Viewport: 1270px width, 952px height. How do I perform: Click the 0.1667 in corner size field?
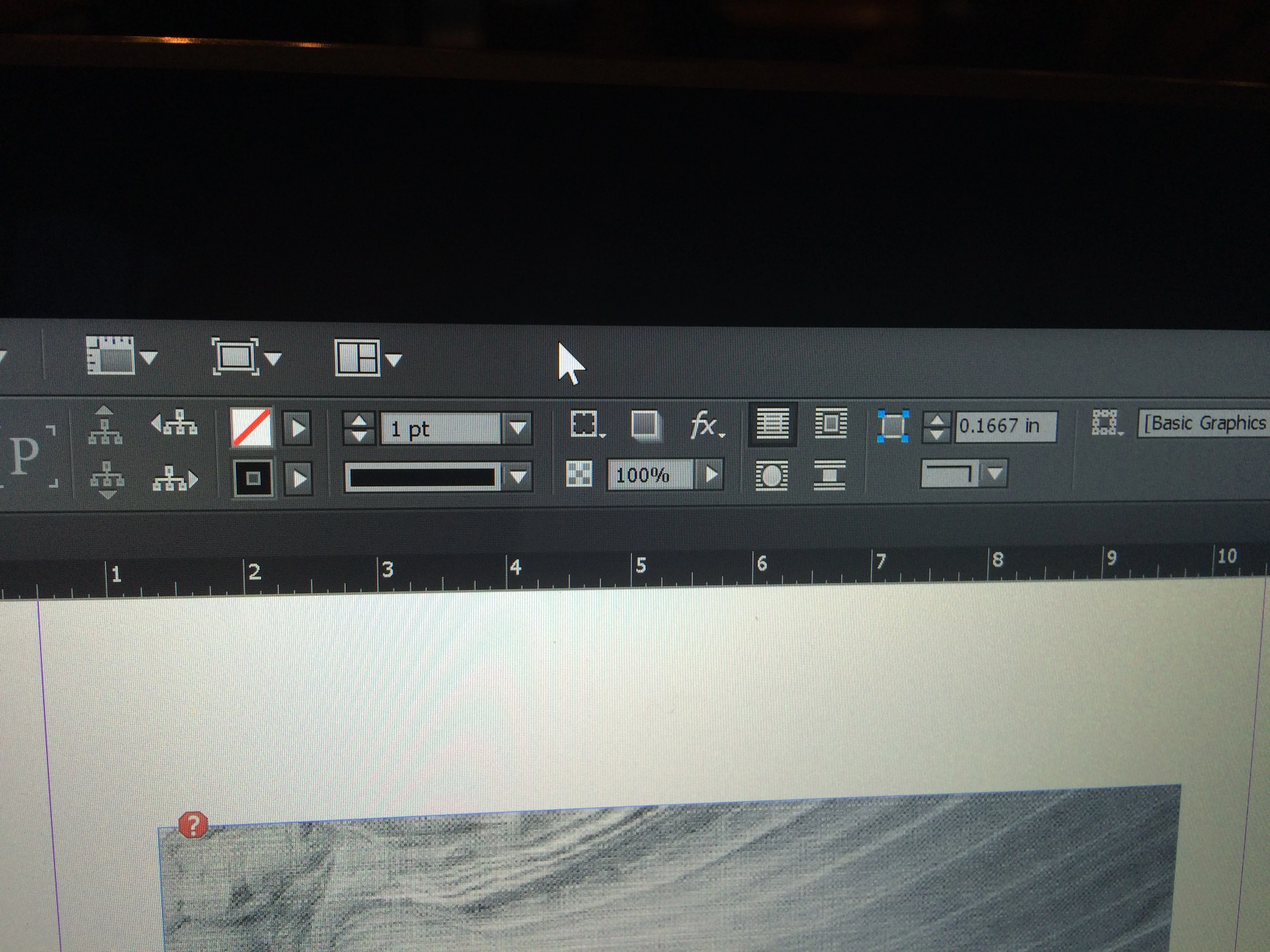1005,426
